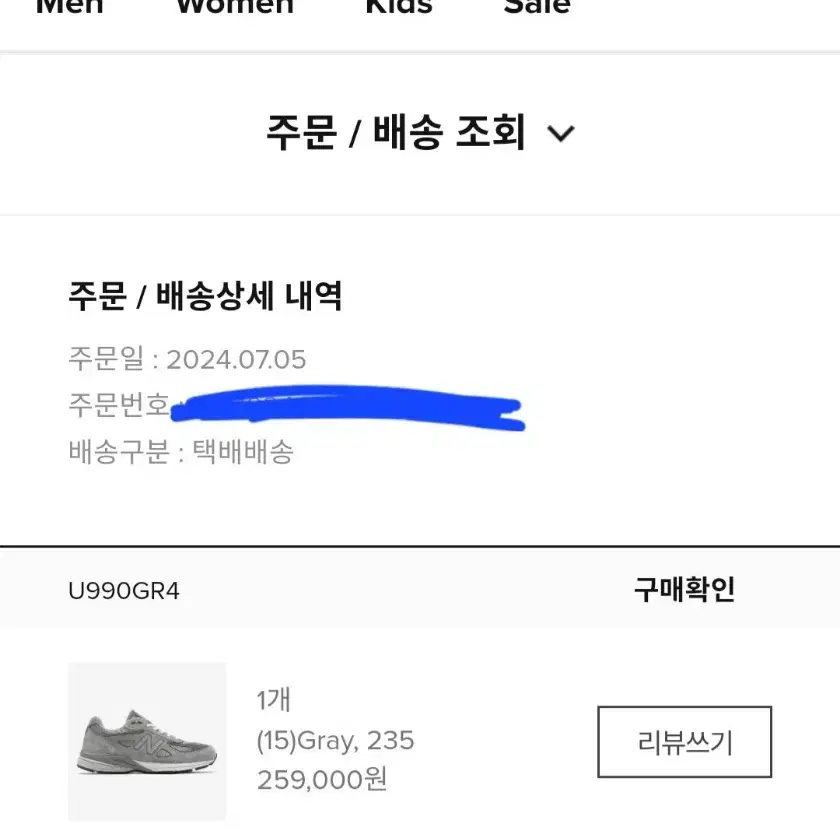The height and width of the screenshot is (840, 840).
Task: Click the 택배배송 delivery type text
Action: (243, 451)
